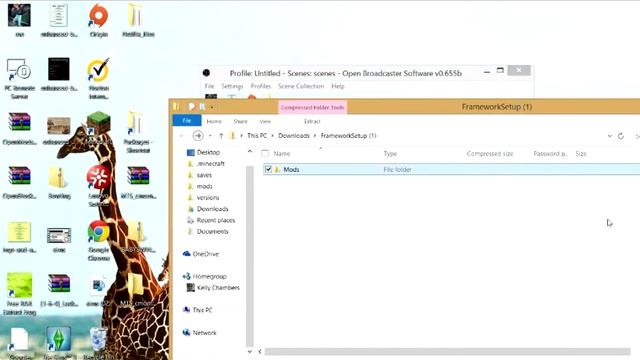Click the Properties icon in quick access toolbar
This screenshot has width=640, height=360.
coord(191,107)
